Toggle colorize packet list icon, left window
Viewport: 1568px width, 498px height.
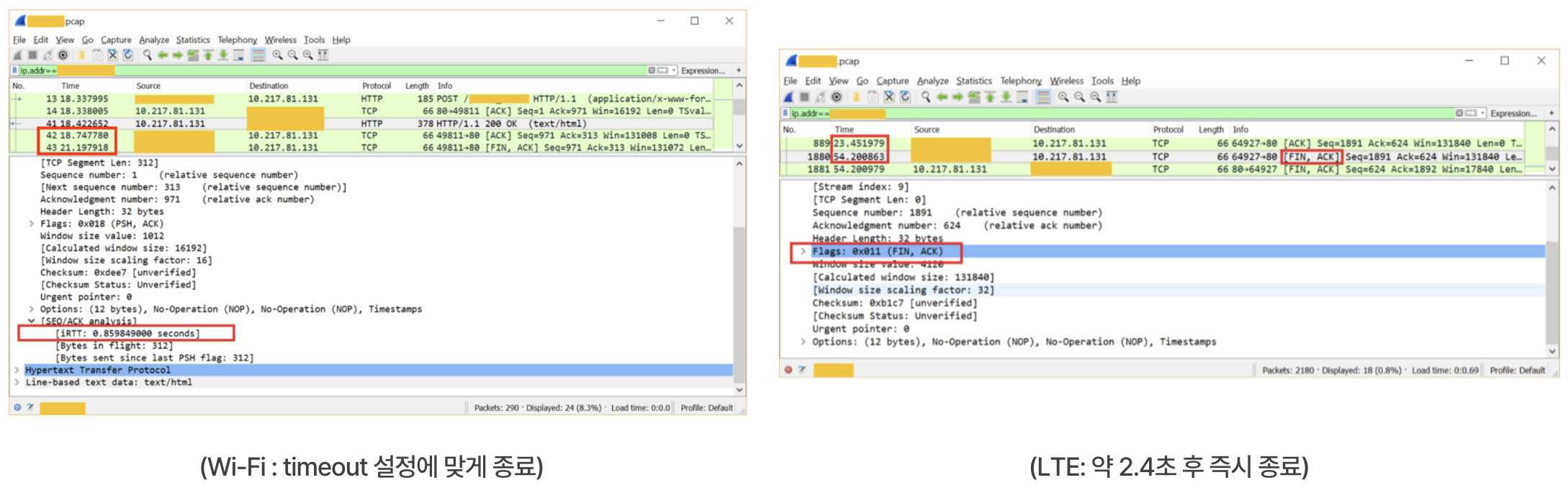[x=258, y=55]
